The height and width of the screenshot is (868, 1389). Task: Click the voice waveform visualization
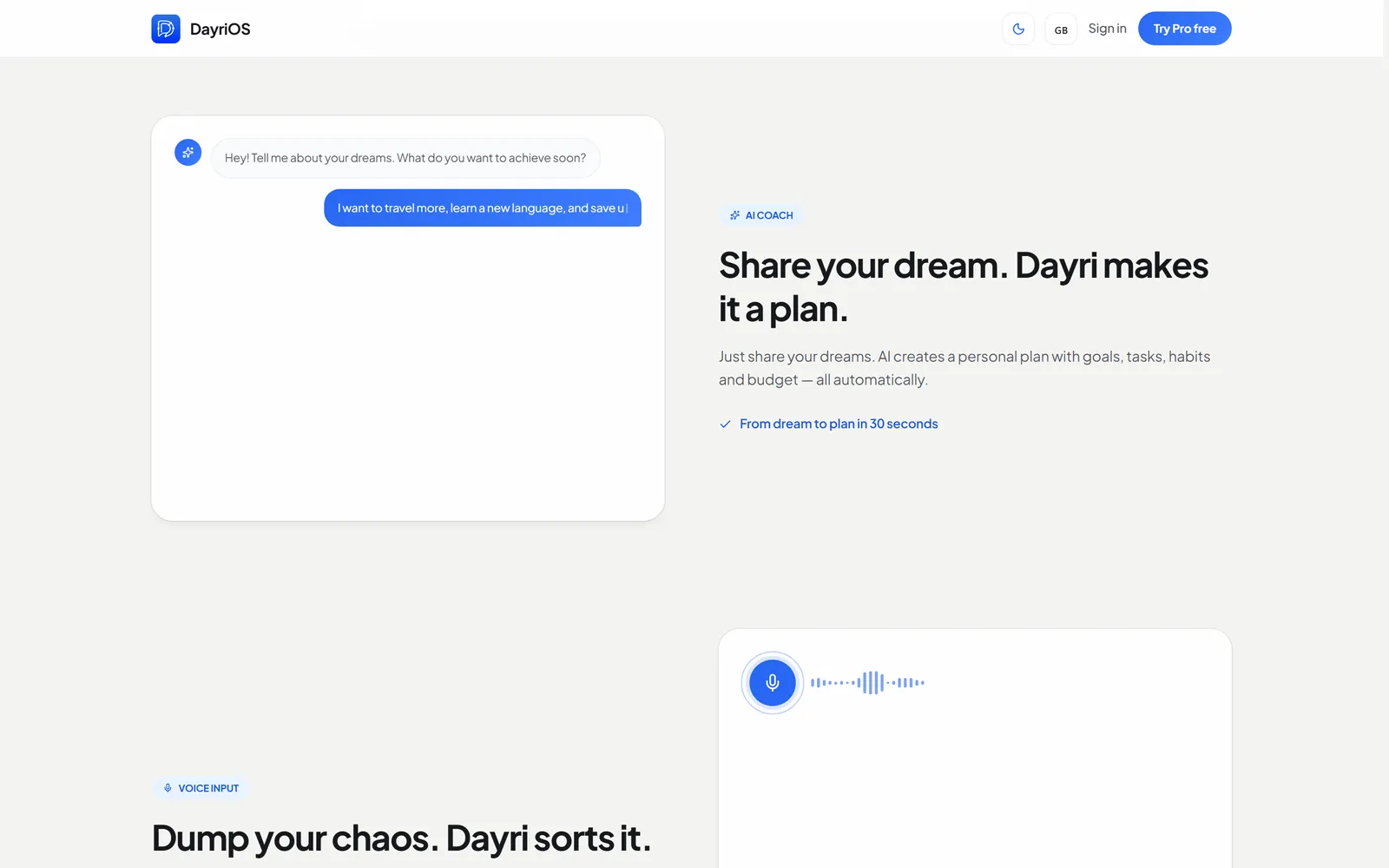coord(867,682)
